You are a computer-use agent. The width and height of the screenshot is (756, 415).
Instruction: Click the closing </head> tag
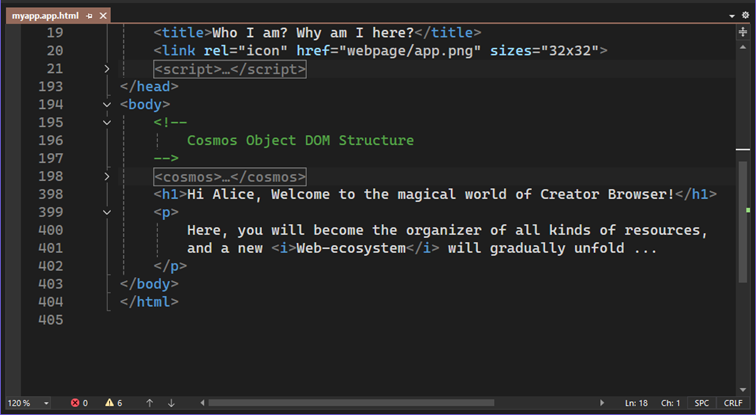click(x=149, y=87)
